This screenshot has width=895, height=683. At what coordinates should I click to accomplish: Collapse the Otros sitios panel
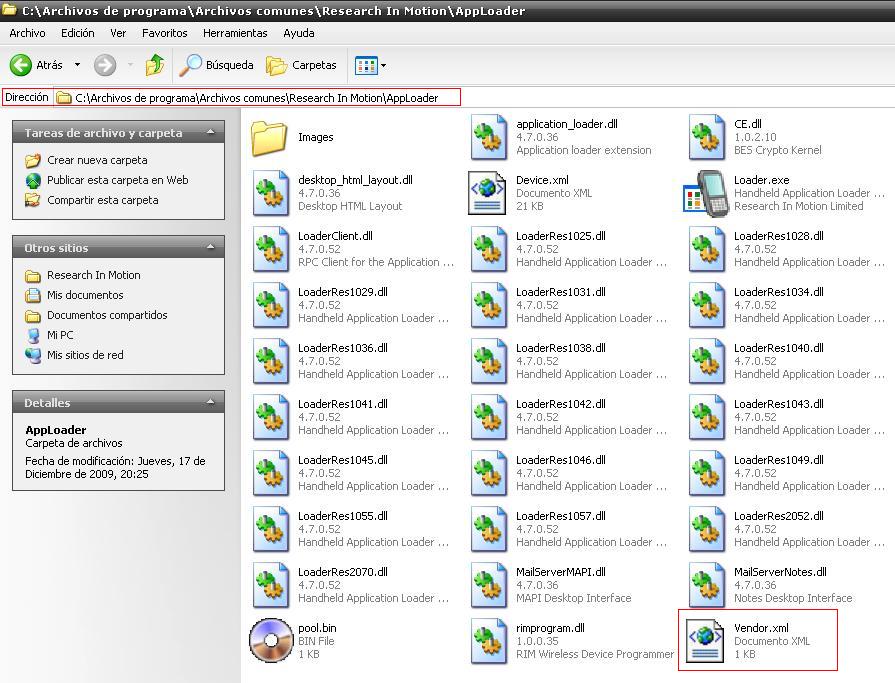coord(211,247)
